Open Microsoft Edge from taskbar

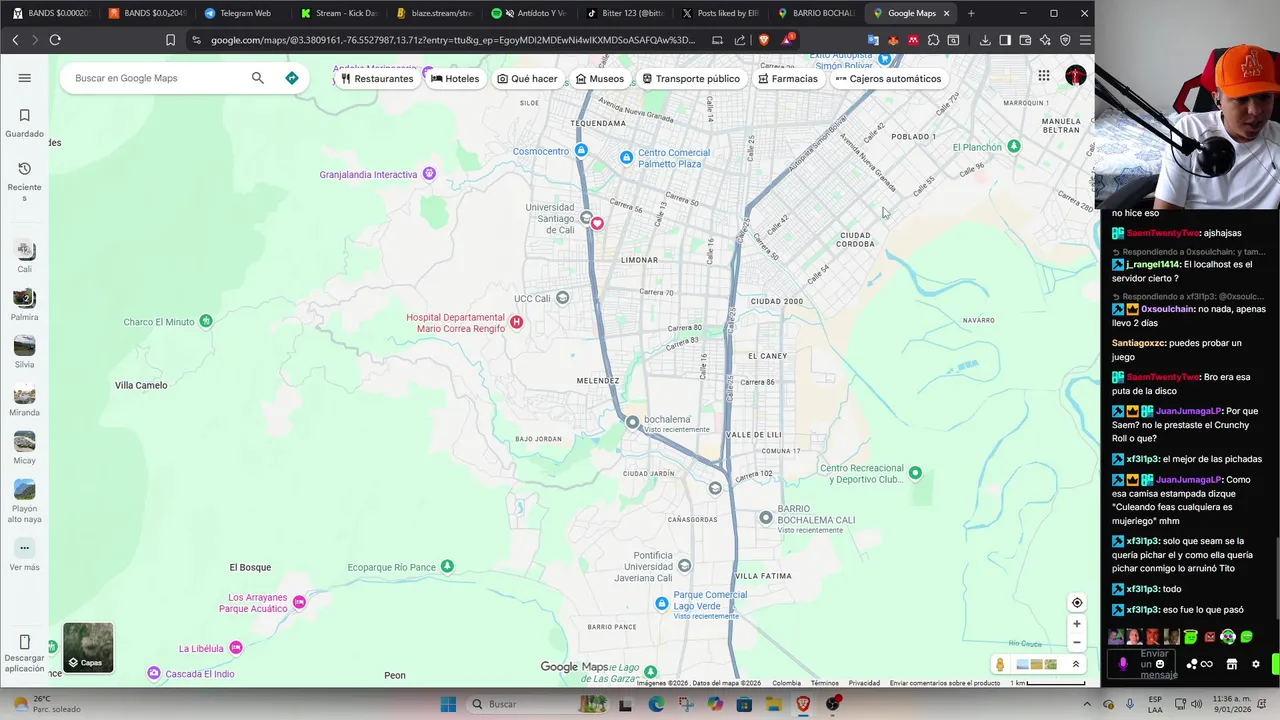pyautogui.click(x=656, y=704)
